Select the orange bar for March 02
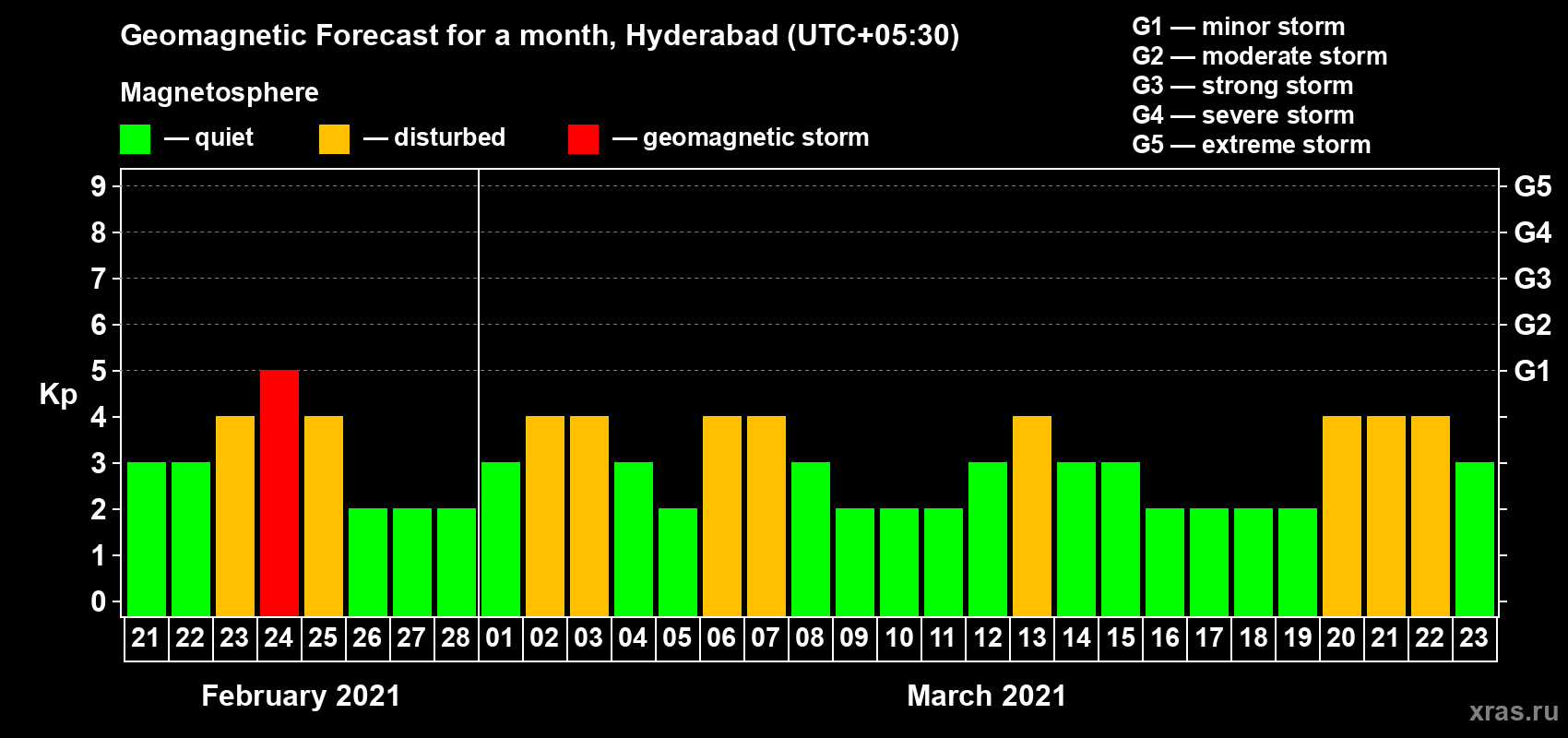 545,517
